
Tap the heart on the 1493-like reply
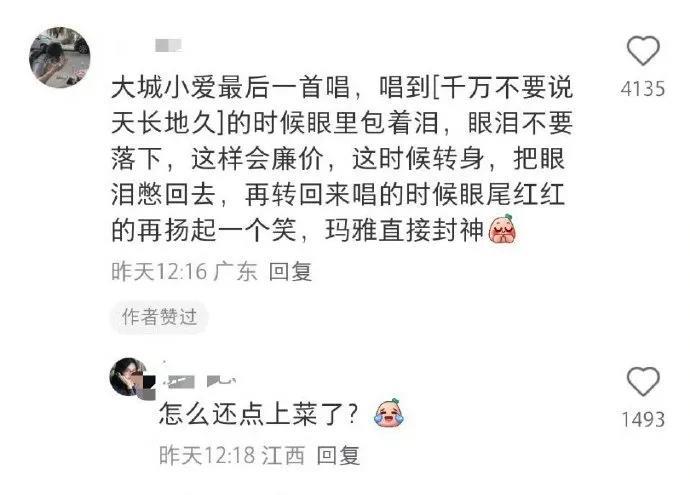tap(643, 381)
